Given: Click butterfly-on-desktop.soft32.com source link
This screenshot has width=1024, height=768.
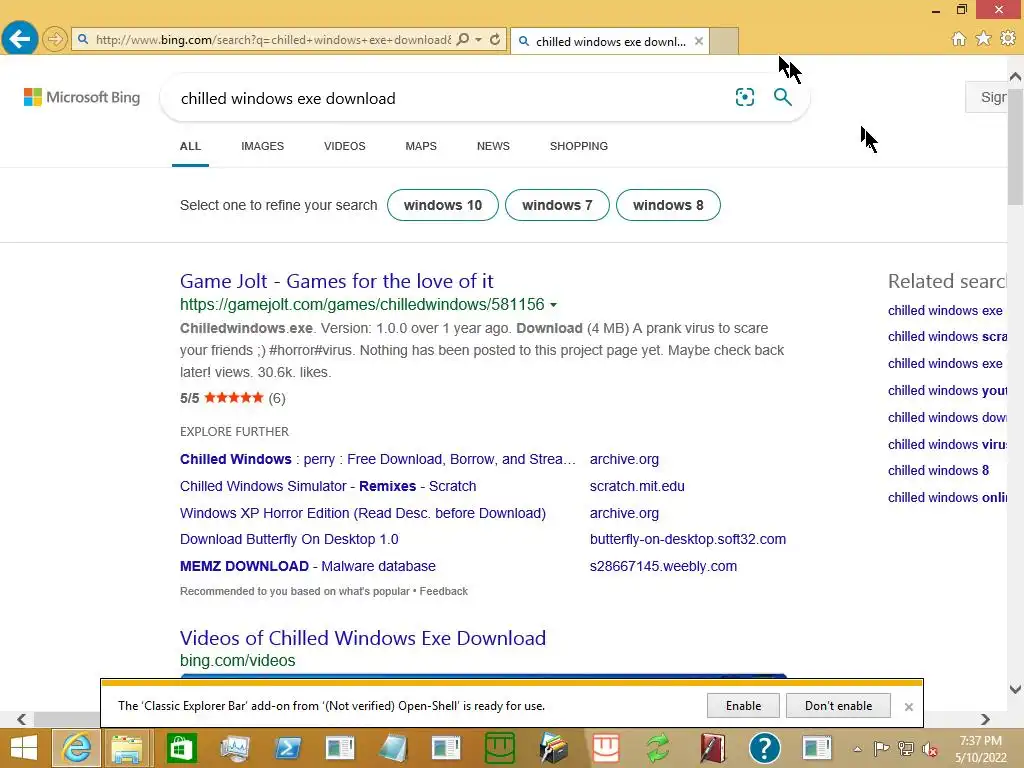Looking at the screenshot, I should click(688, 539).
